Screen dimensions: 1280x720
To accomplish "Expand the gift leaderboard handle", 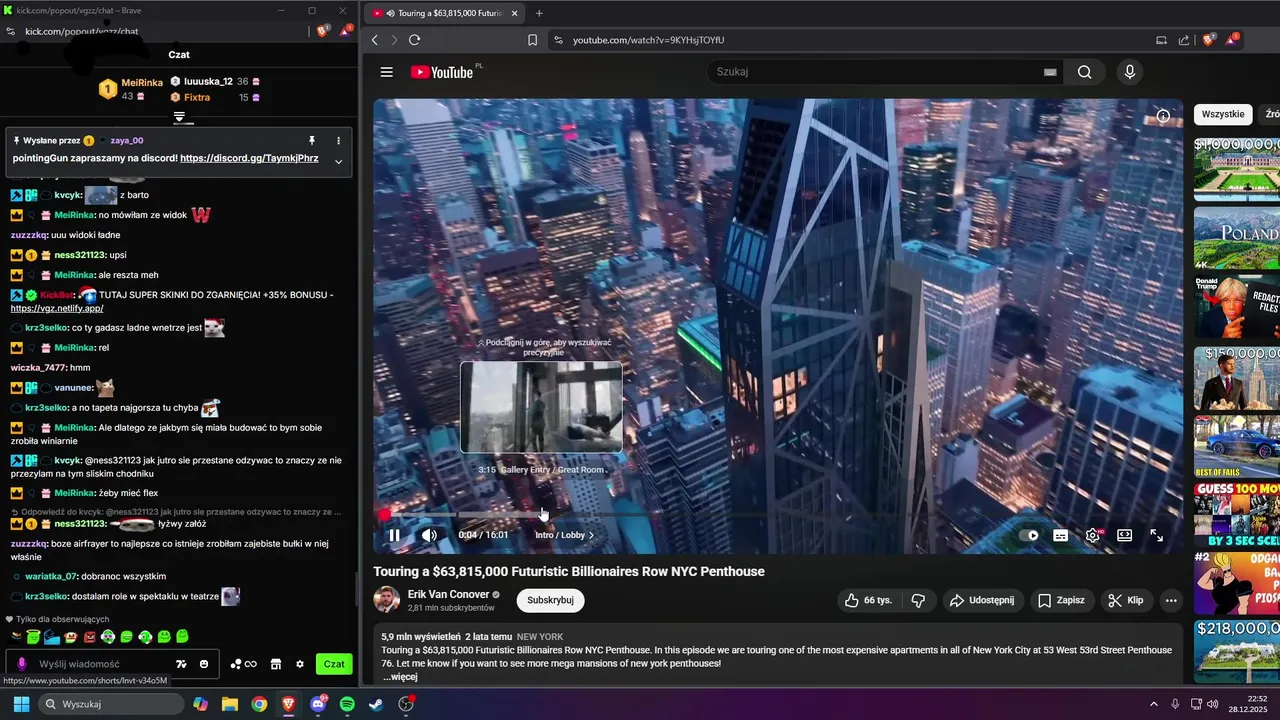I will pos(179,117).
